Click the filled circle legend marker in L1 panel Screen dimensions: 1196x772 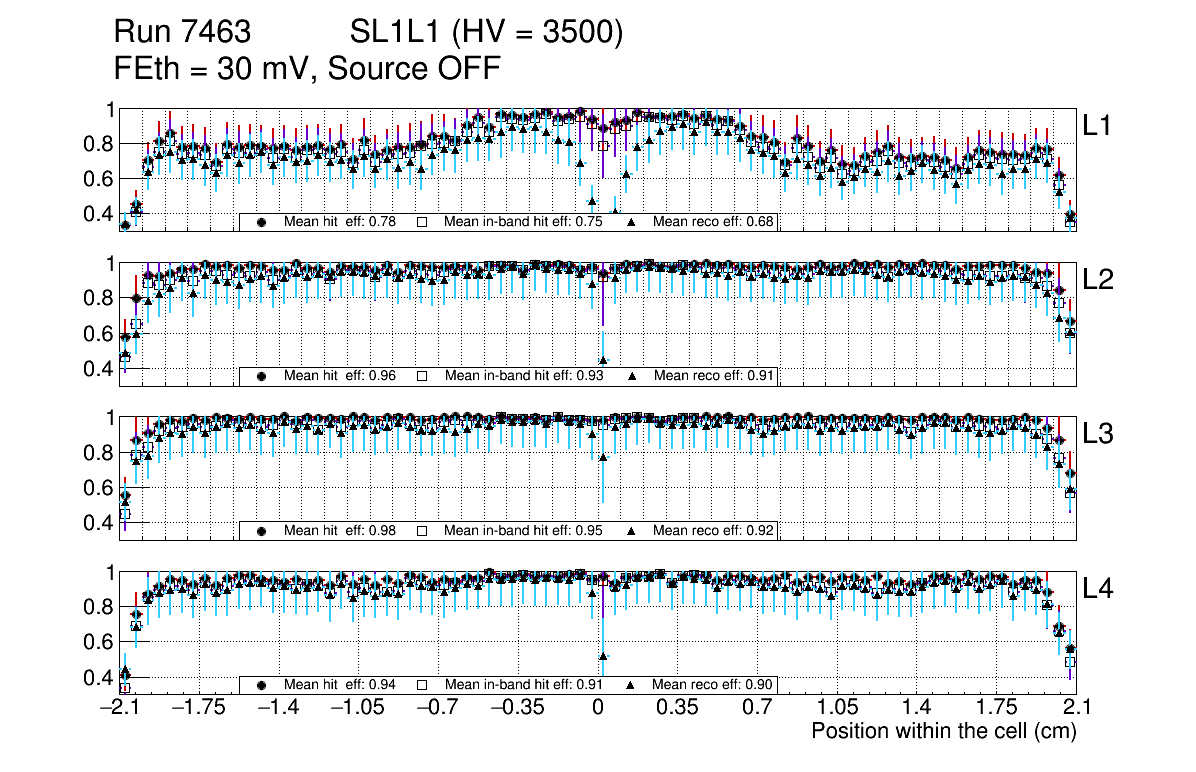(x=262, y=222)
